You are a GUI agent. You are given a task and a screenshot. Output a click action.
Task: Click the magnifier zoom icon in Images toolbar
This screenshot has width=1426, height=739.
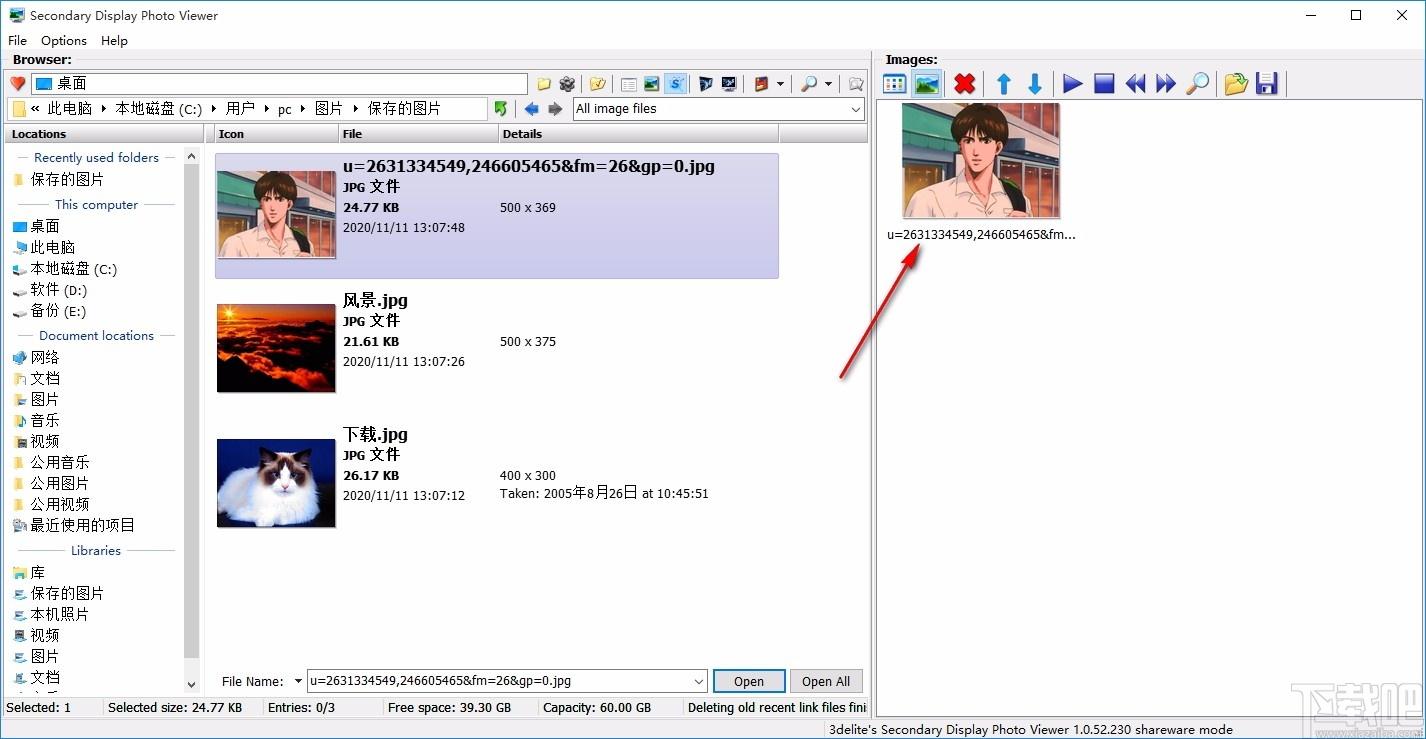point(1197,84)
